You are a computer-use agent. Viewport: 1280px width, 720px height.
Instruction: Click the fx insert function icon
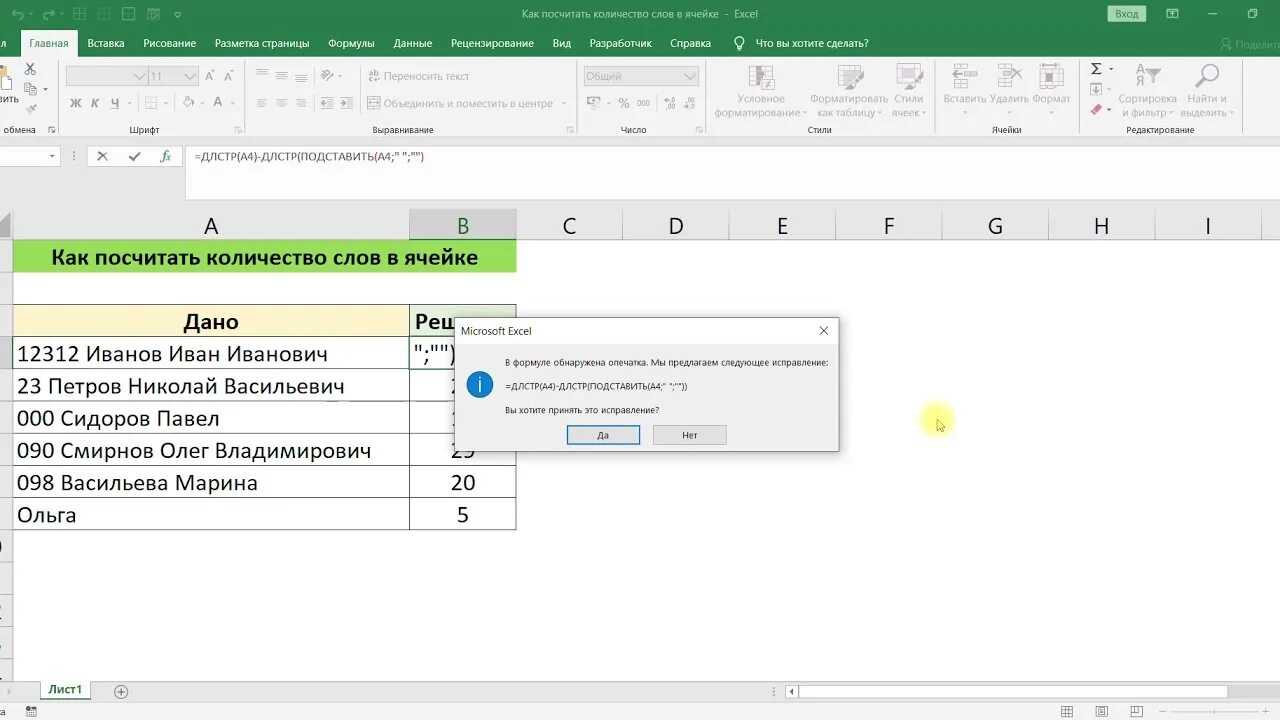click(165, 157)
